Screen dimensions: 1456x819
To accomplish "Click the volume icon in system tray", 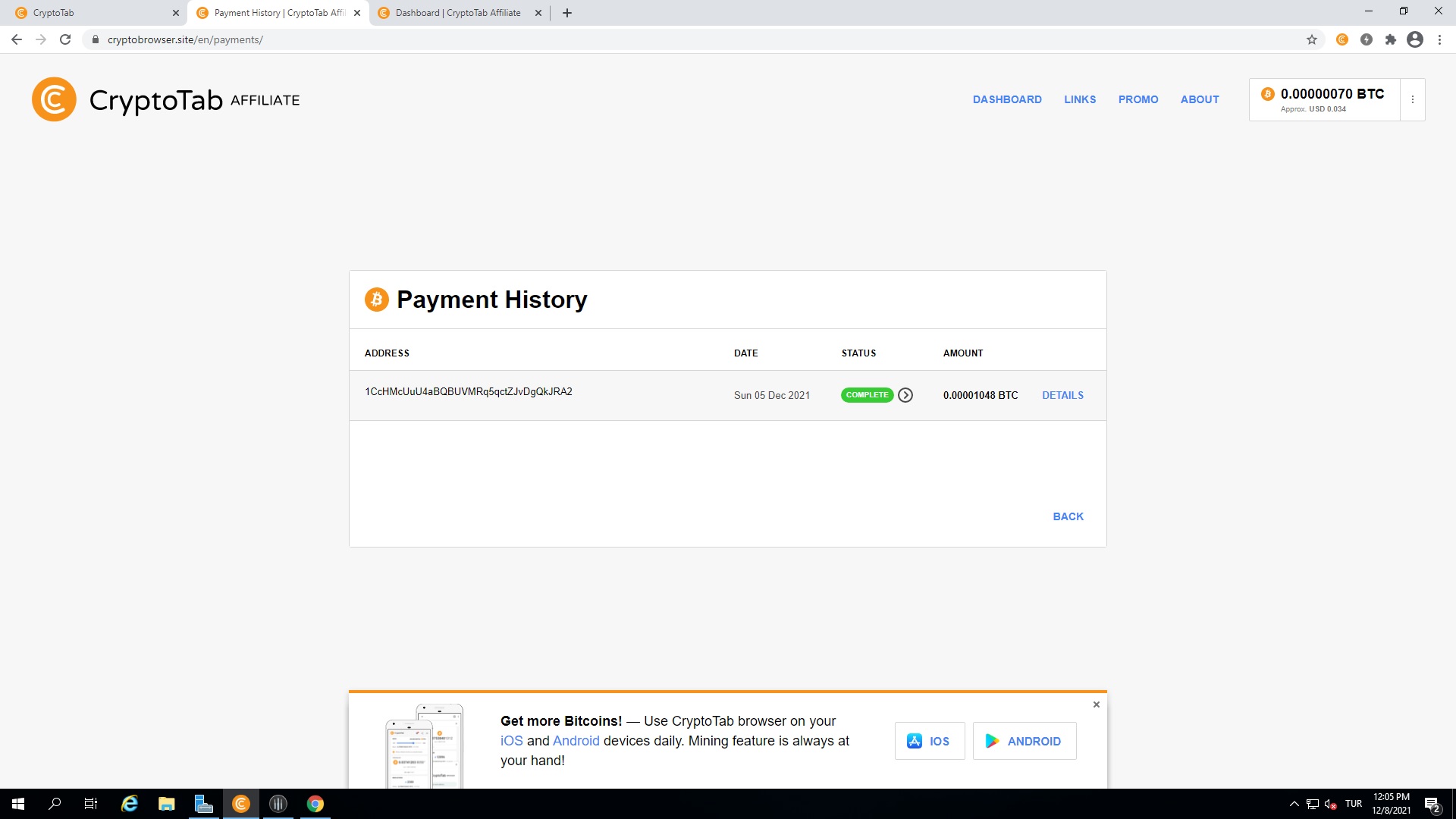I will (x=1331, y=804).
